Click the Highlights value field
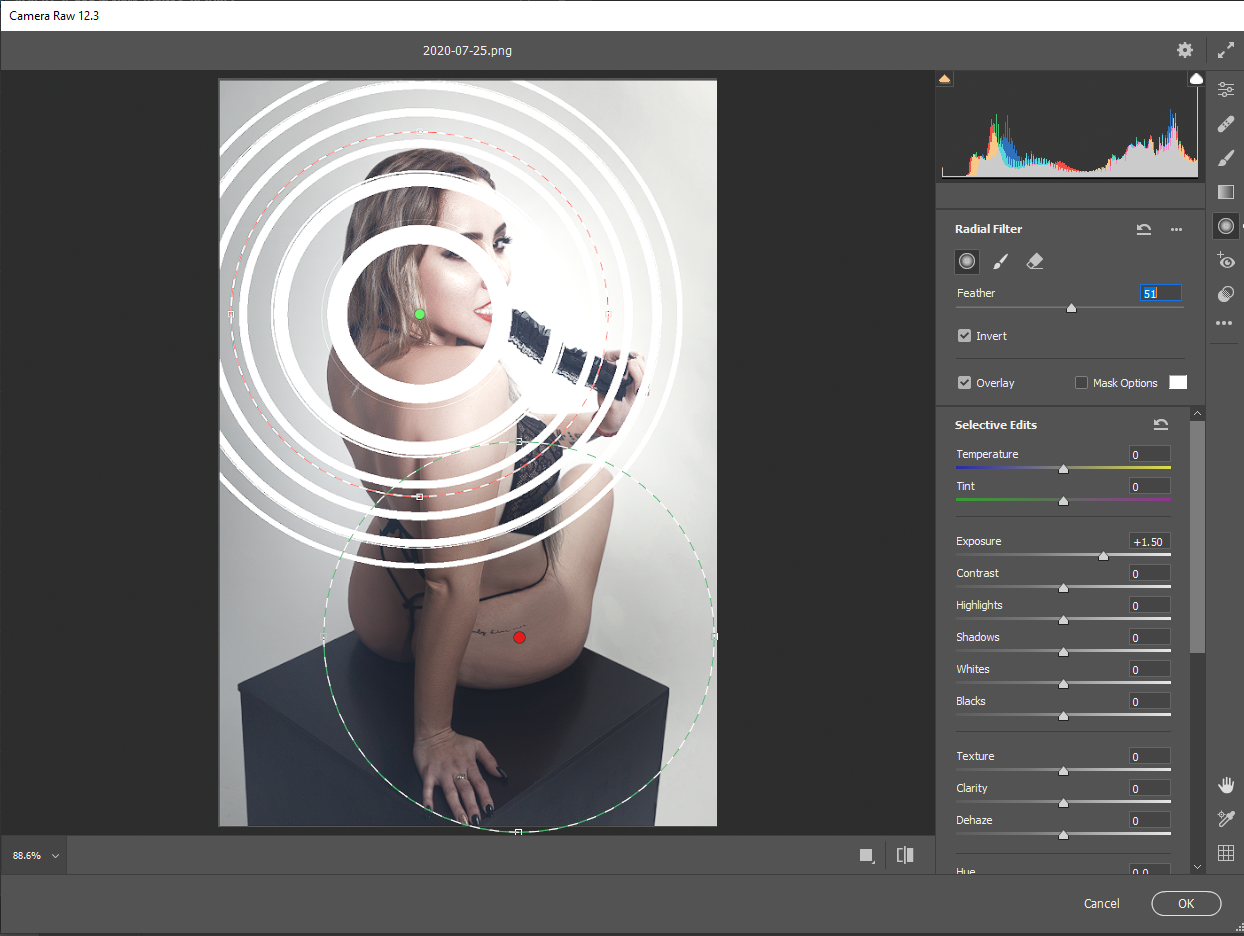The width and height of the screenshot is (1244, 936). coord(1149,605)
